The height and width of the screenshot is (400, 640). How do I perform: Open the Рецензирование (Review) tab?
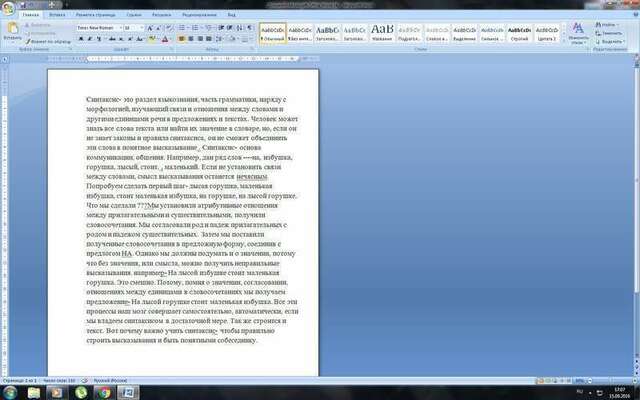click(199, 15)
